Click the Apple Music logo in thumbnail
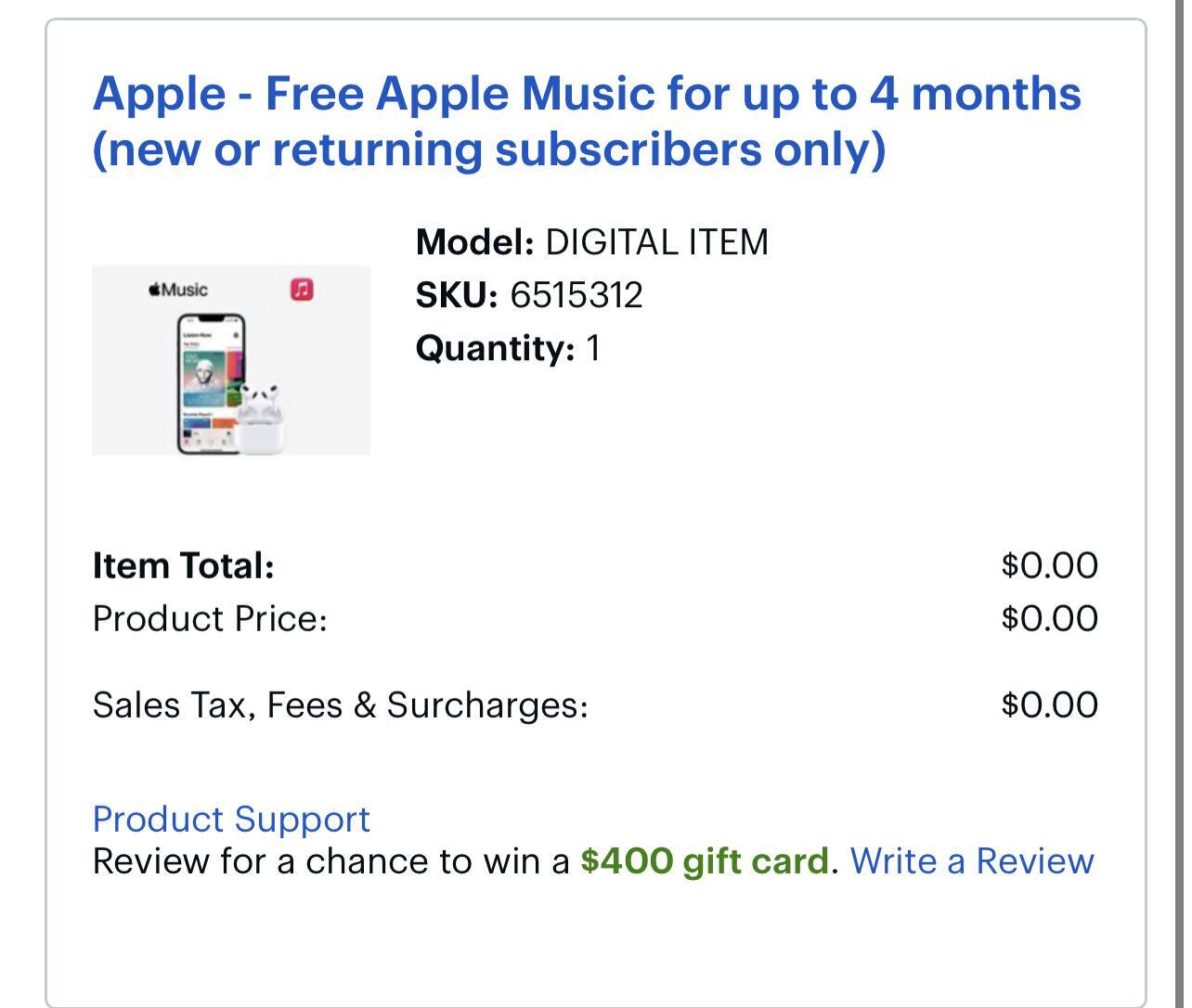The height and width of the screenshot is (1008, 1192). pyautogui.click(x=178, y=290)
